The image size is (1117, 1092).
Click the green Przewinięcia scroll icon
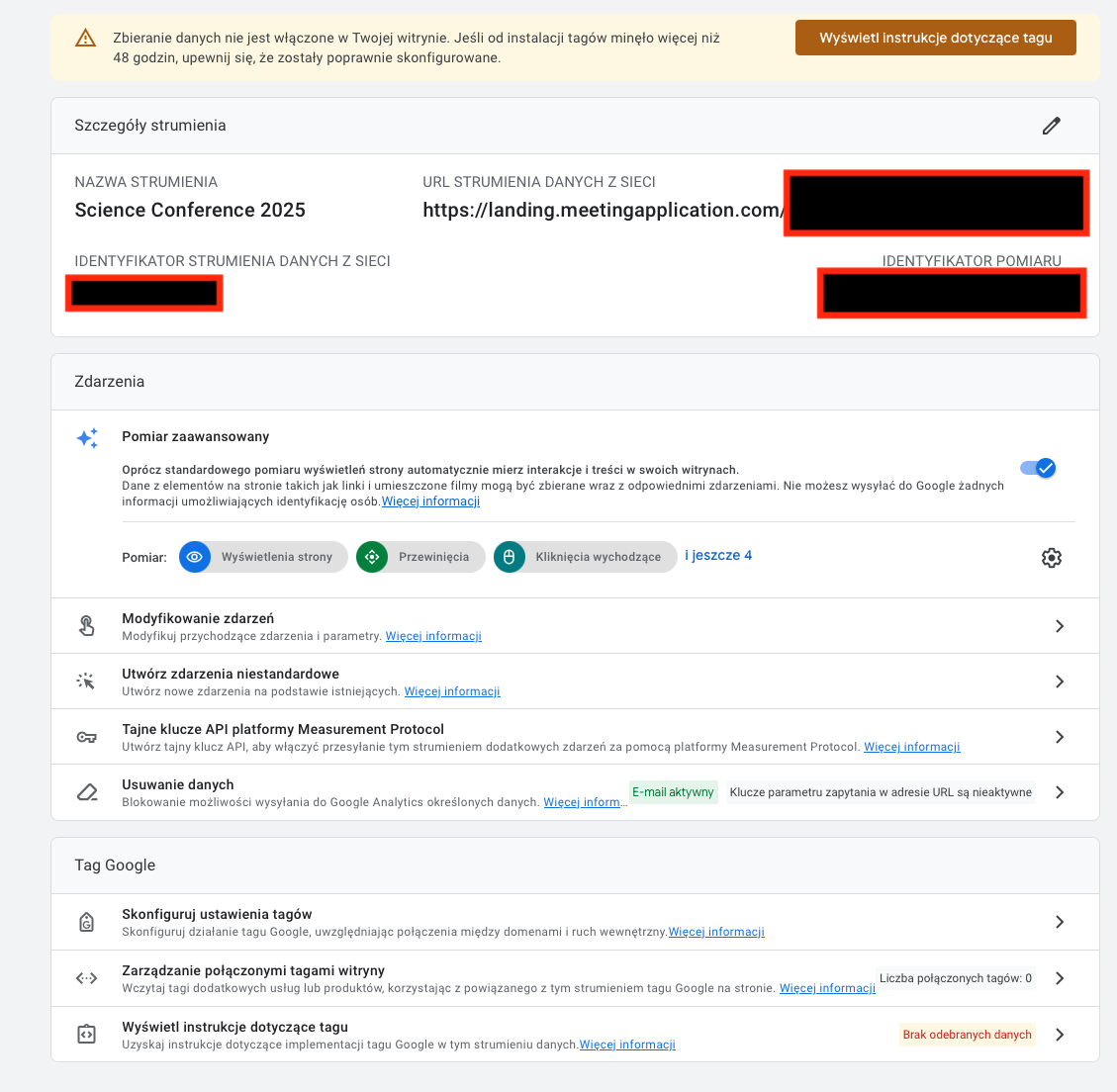pyautogui.click(x=372, y=557)
